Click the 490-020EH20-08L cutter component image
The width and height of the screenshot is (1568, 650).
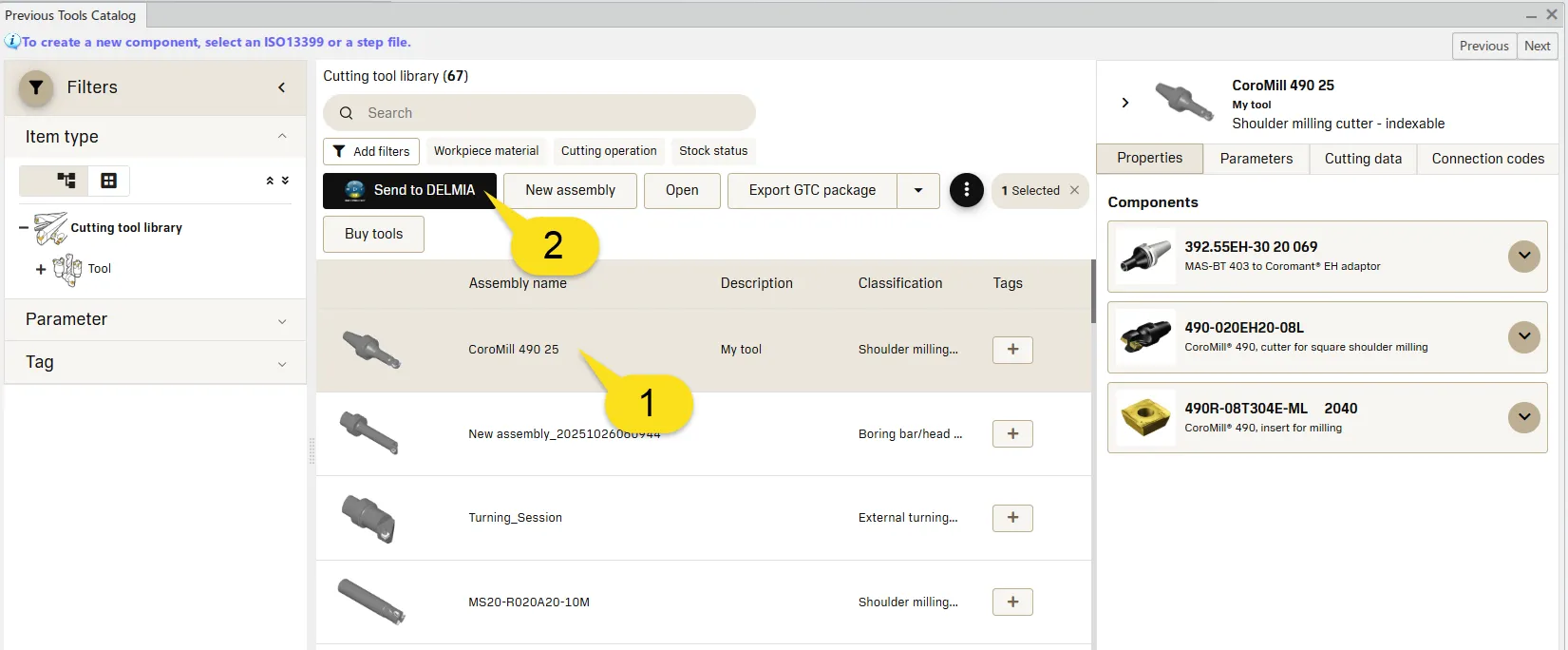click(x=1146, y=337)
